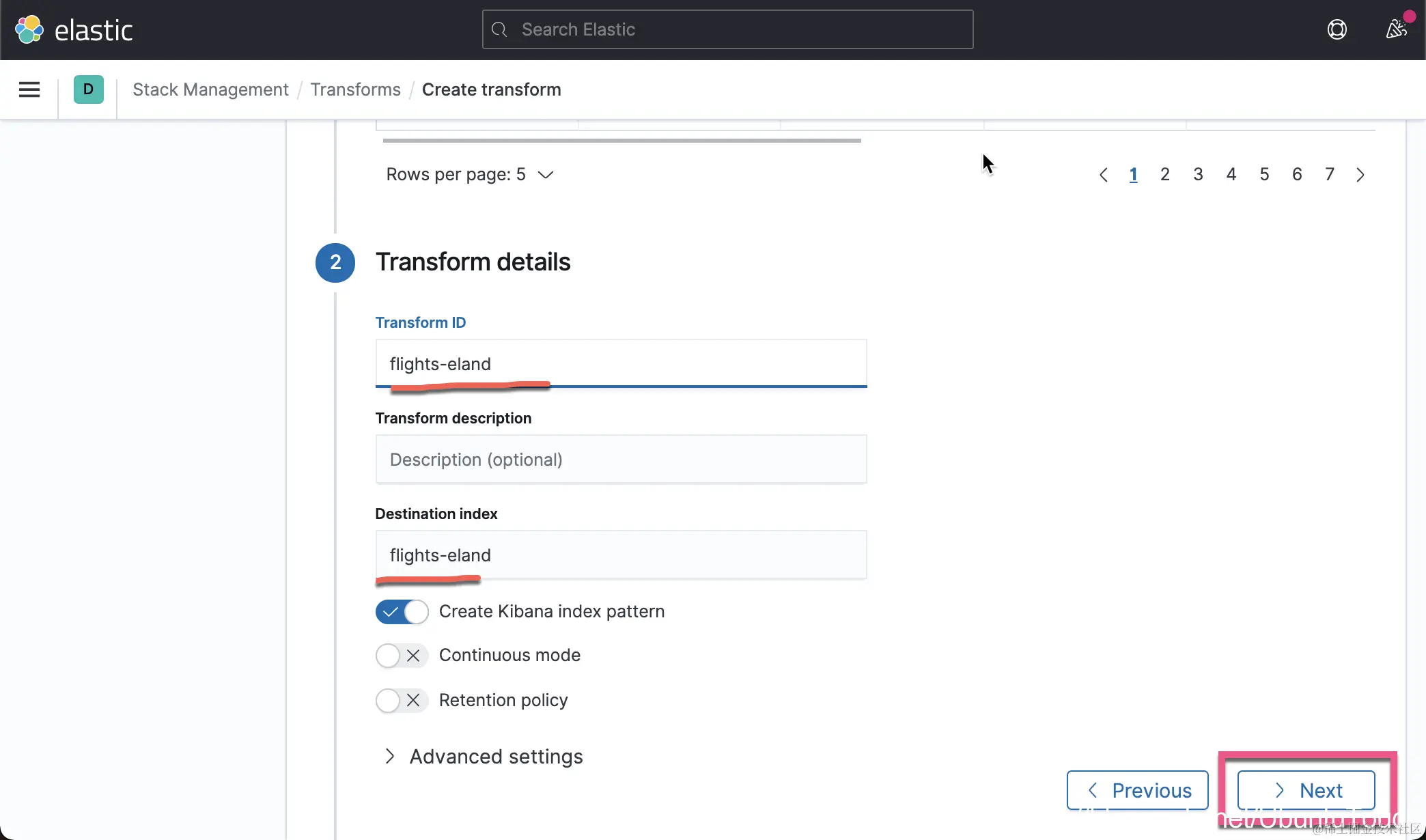This screenshot has height=840, width=1426.
Task: Click the Elastic logo icon
Action: 29,29
